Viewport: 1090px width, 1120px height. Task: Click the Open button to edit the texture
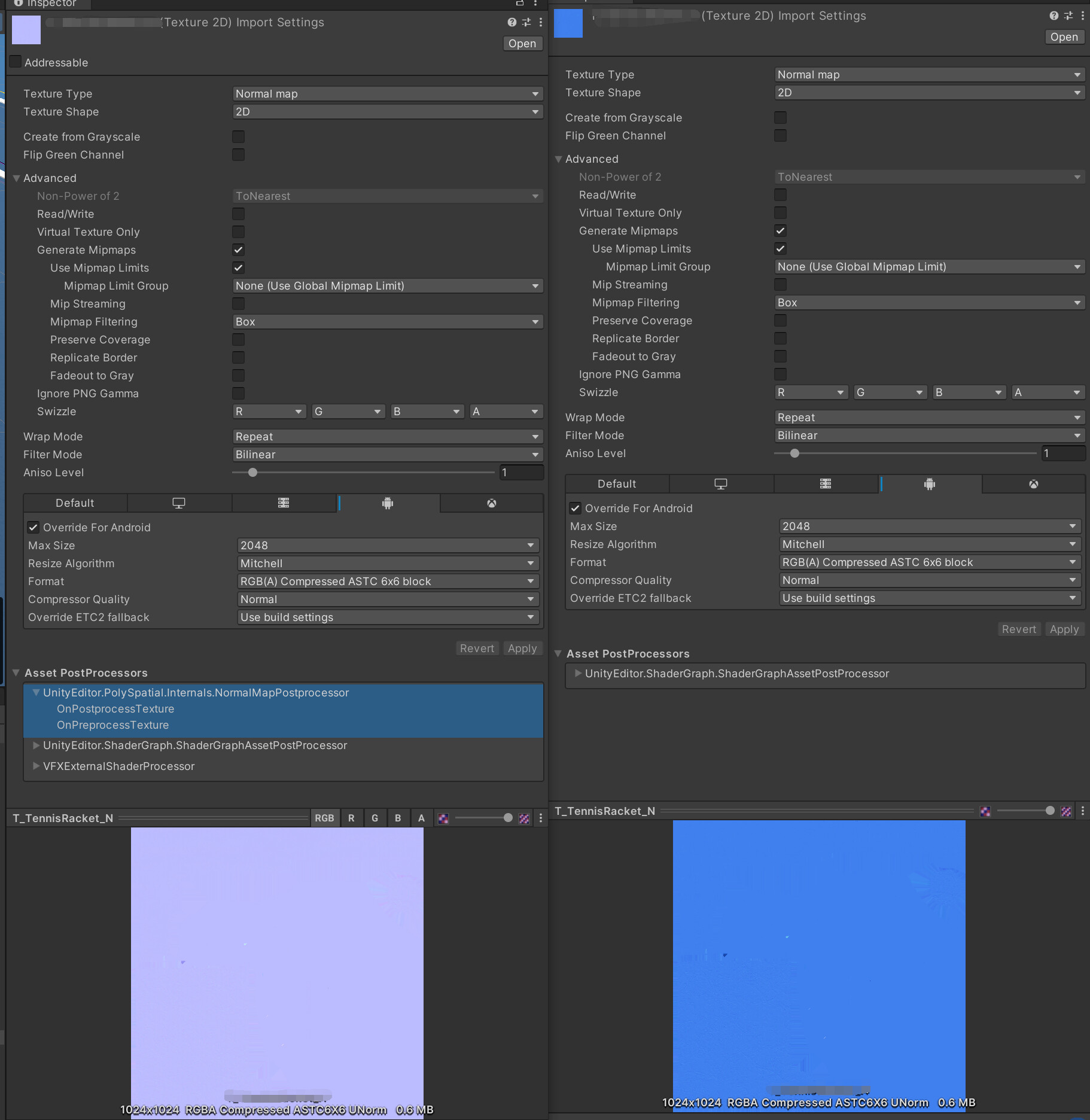tap(522, 43)
